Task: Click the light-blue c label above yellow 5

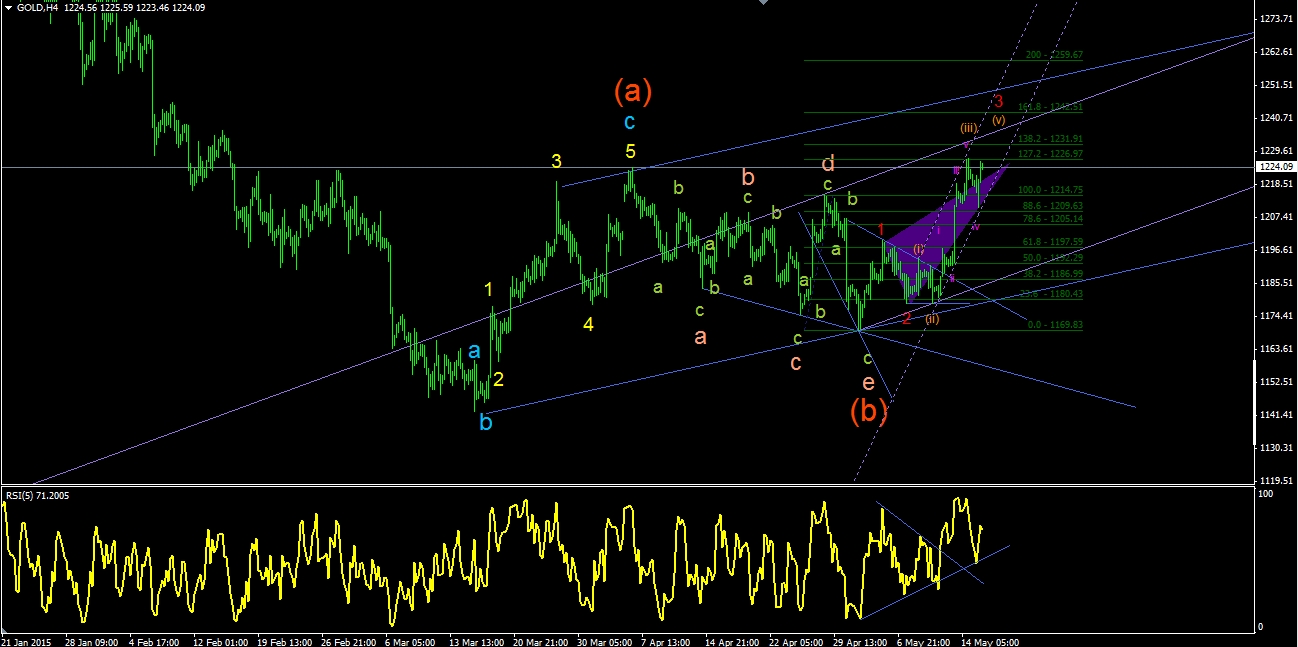Action: tap(629, 122)
